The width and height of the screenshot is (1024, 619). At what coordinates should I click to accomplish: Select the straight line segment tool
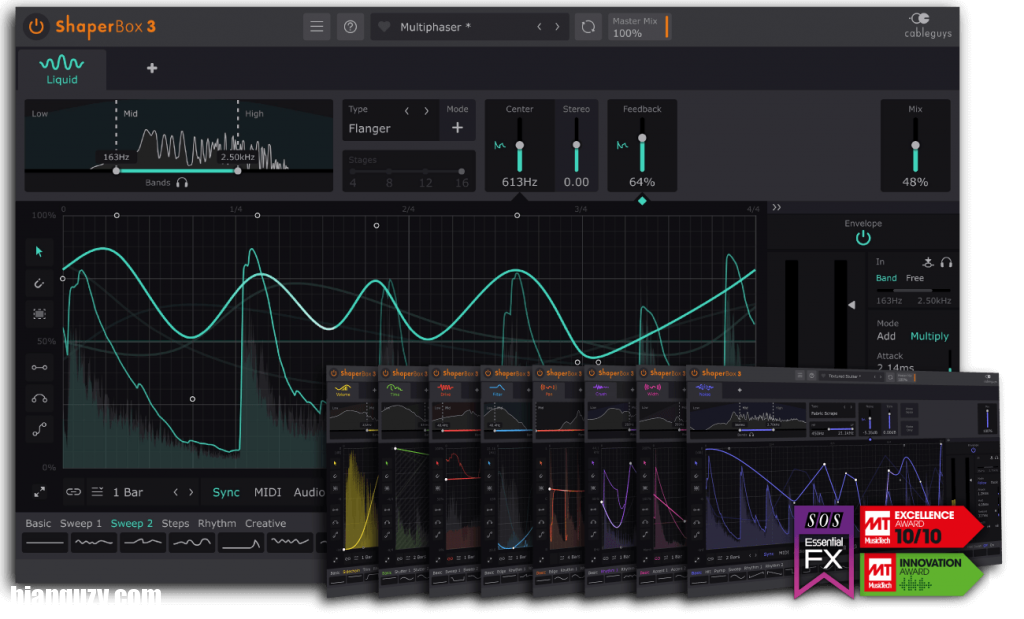[39, 368]
